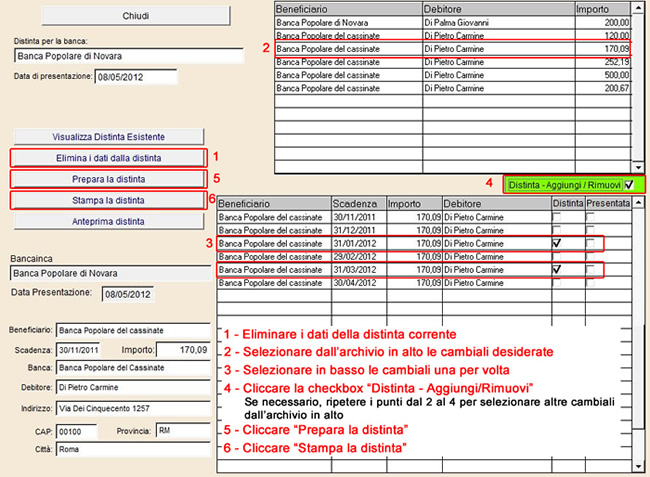Select top table row with importo 120,00
This screenshot has height=477, width=650.
click(453, 35)
